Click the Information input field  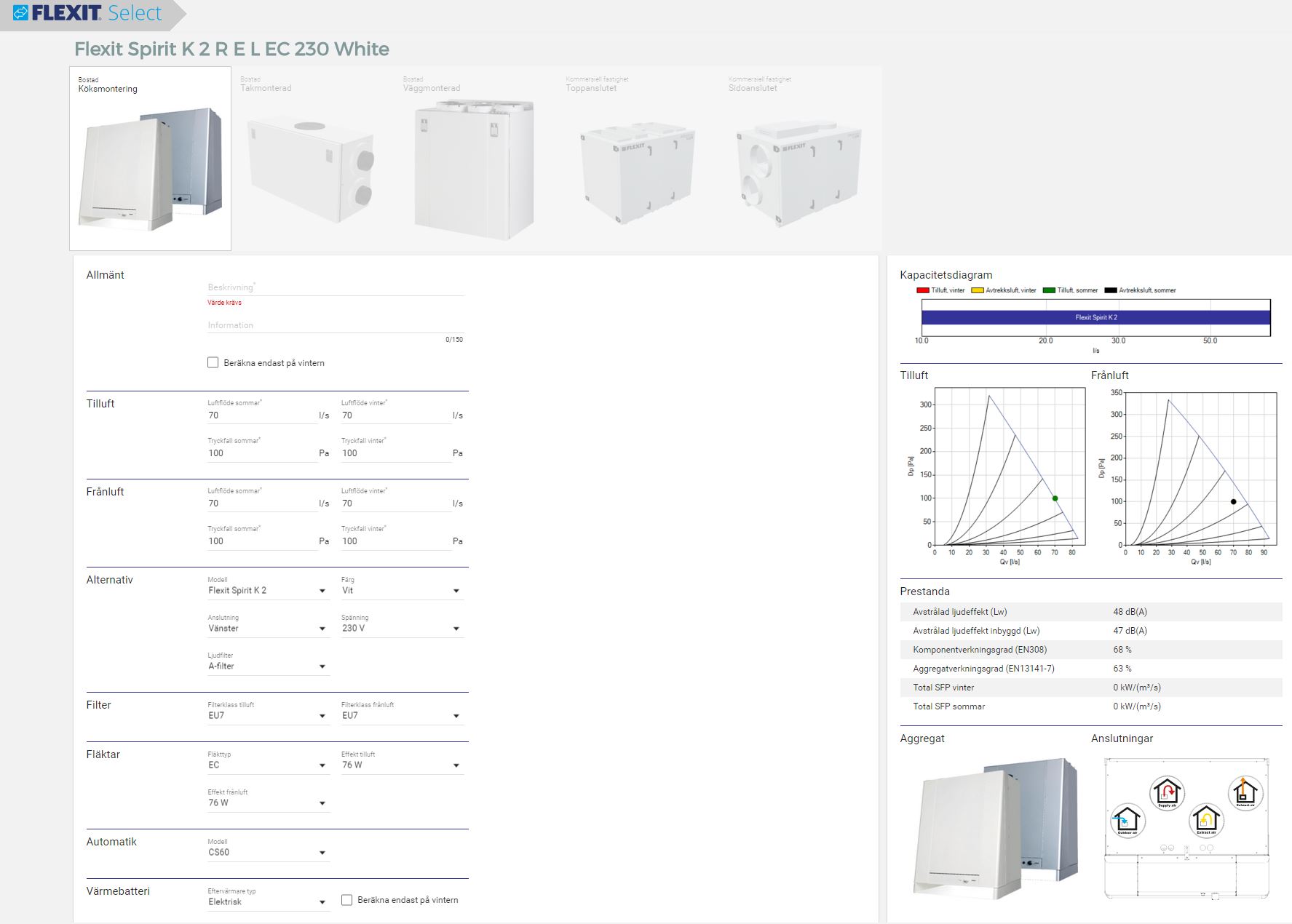(x=336, y=325)
